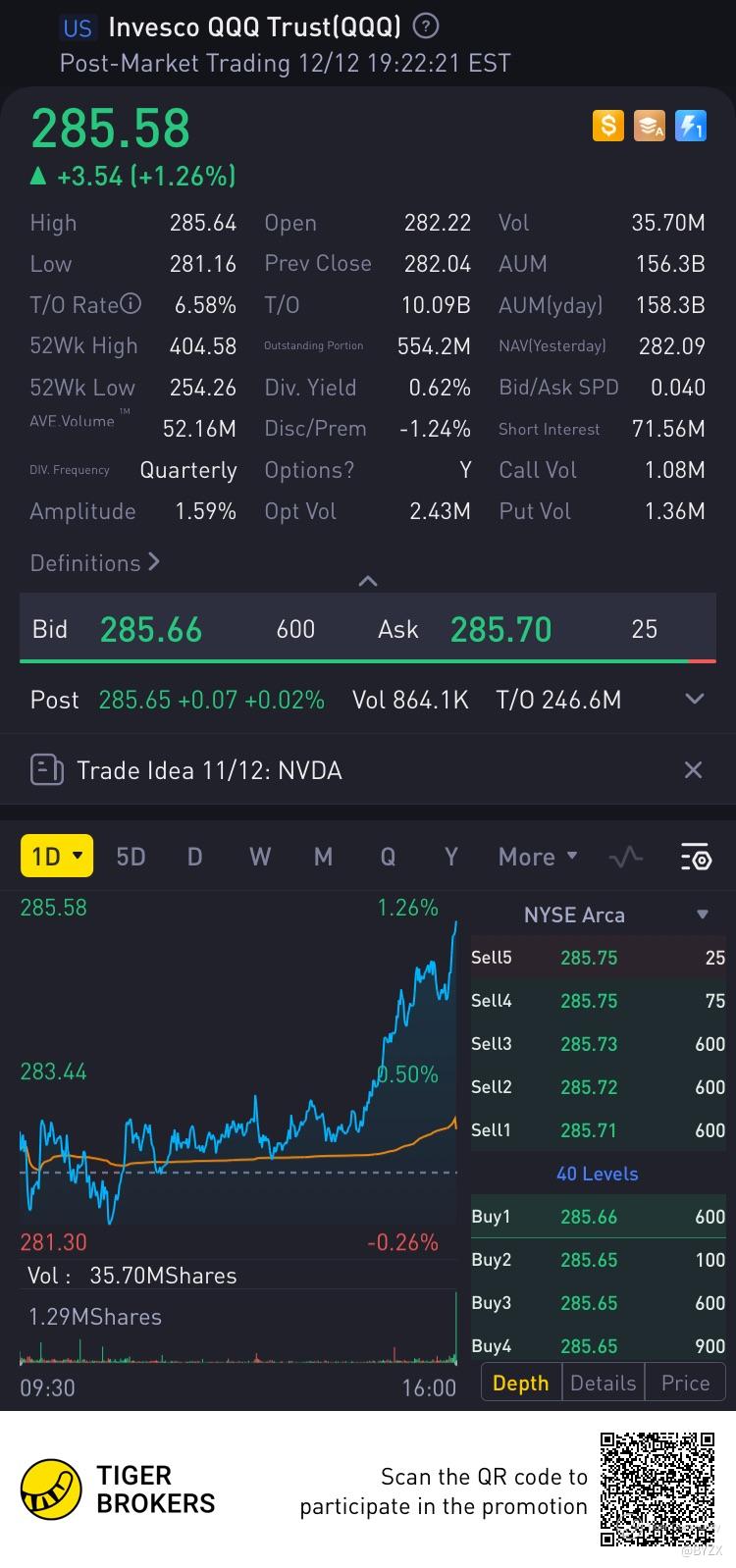Tap the promotion QR code
This screenshot has width=736, height=1568.
click(657, 1490)
